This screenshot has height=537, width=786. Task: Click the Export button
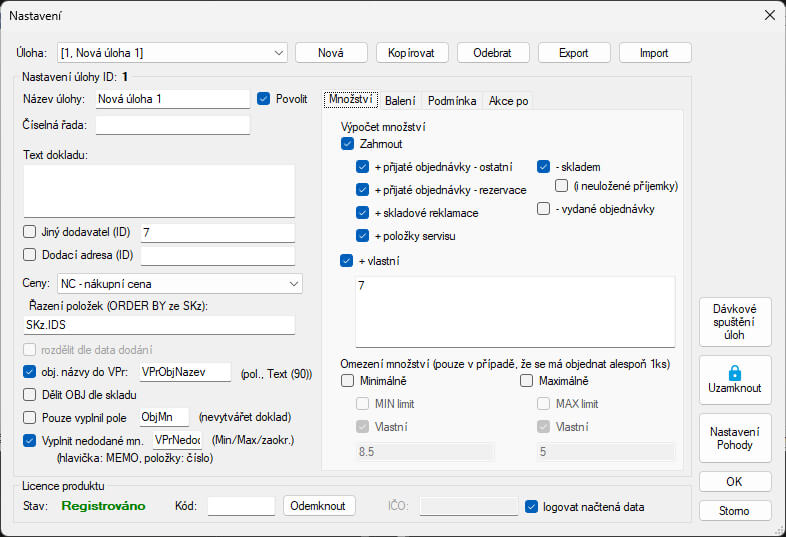coord(574,52)
